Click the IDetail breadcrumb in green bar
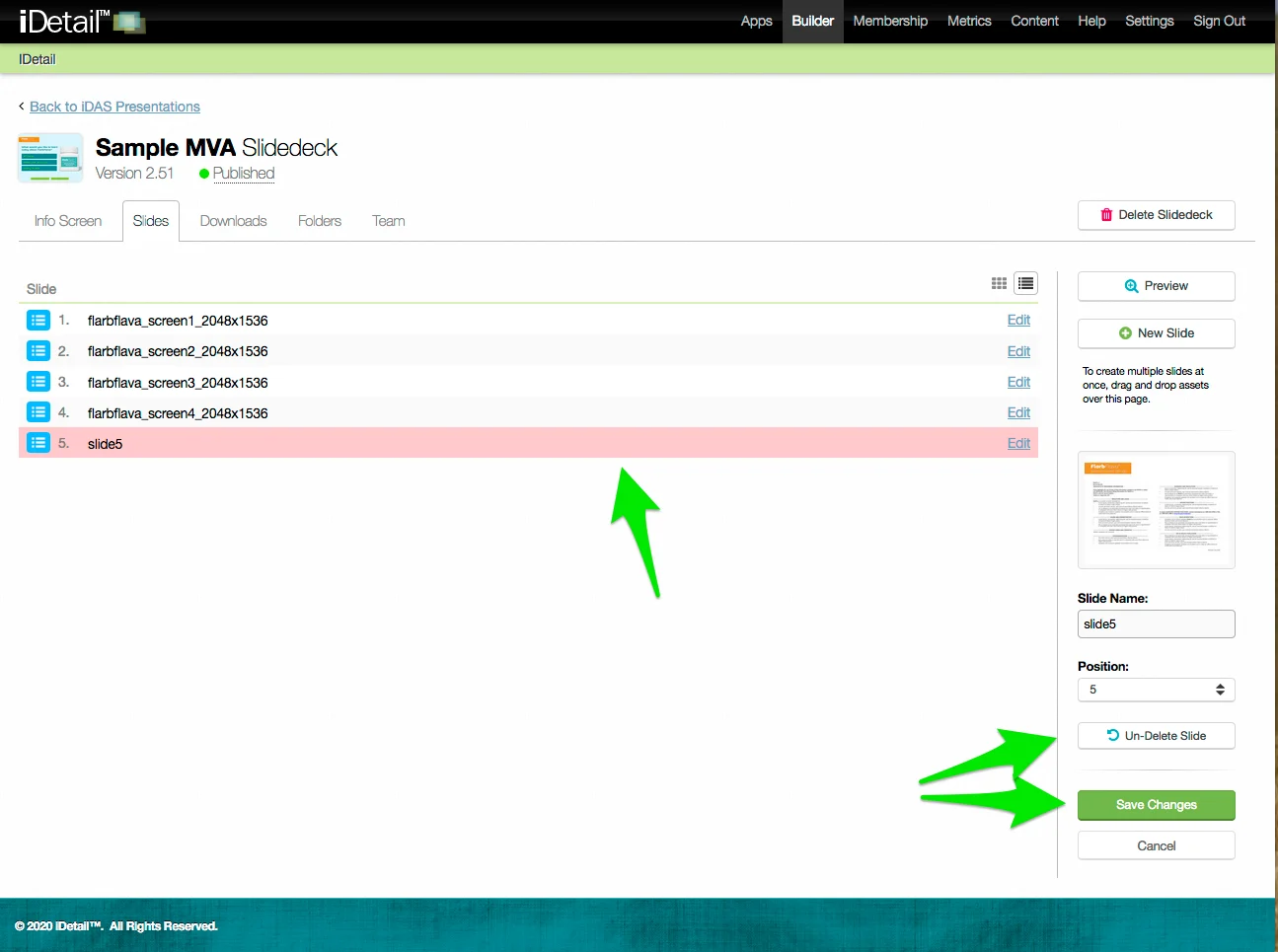 (x=38, y=59)
